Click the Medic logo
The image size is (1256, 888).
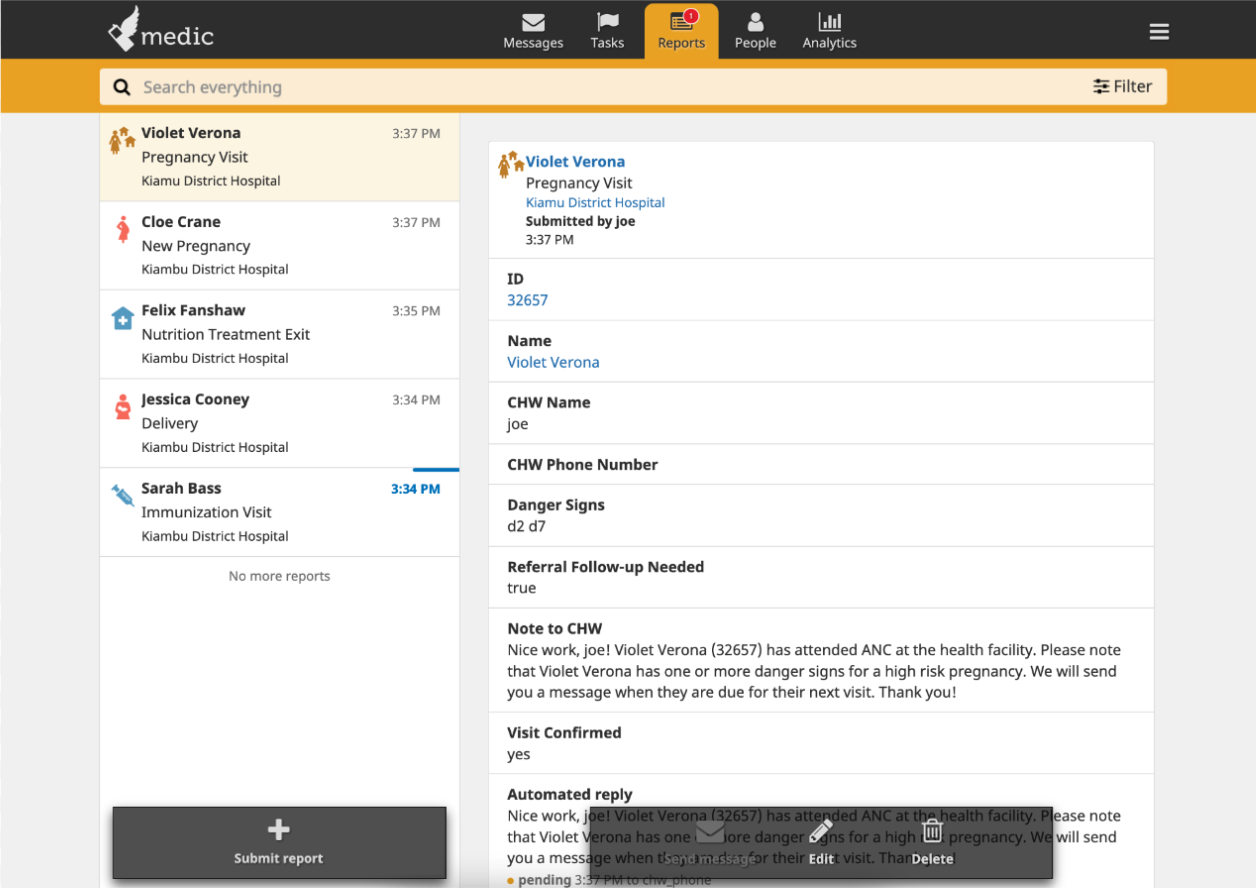click(161, 30)
